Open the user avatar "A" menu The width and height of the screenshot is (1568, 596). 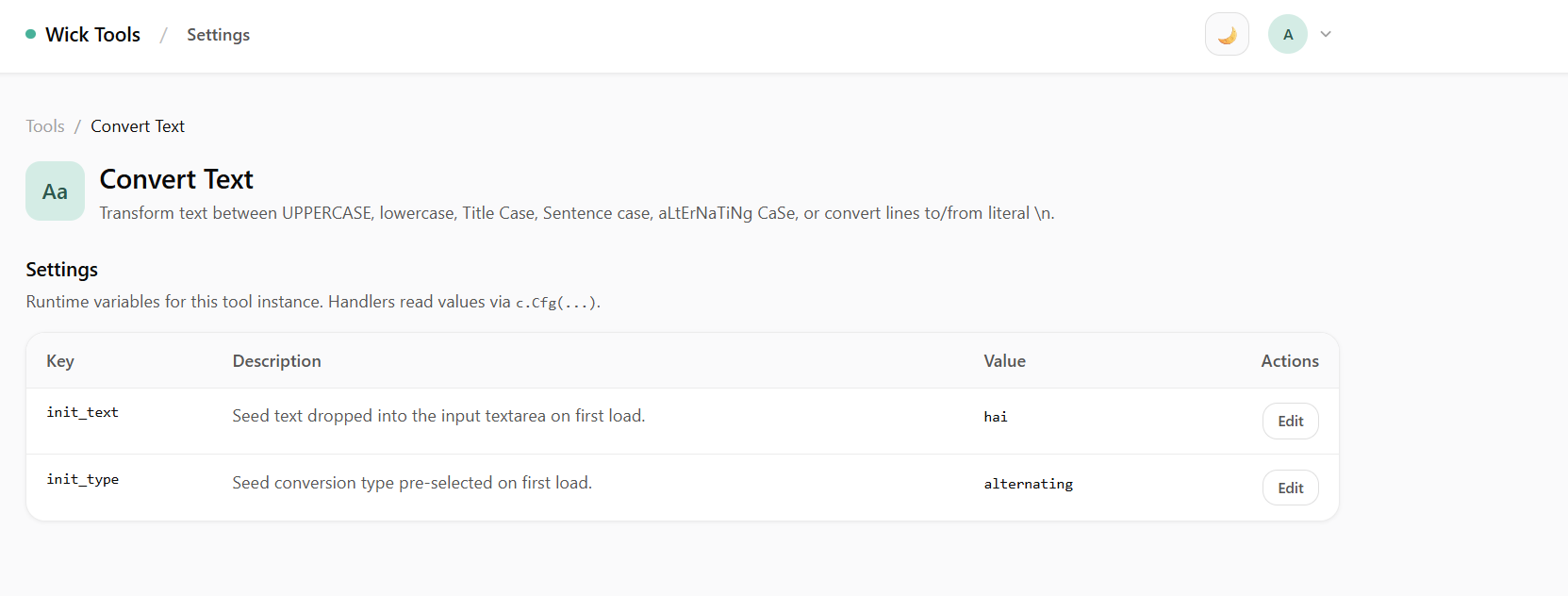click(1287, 35)
